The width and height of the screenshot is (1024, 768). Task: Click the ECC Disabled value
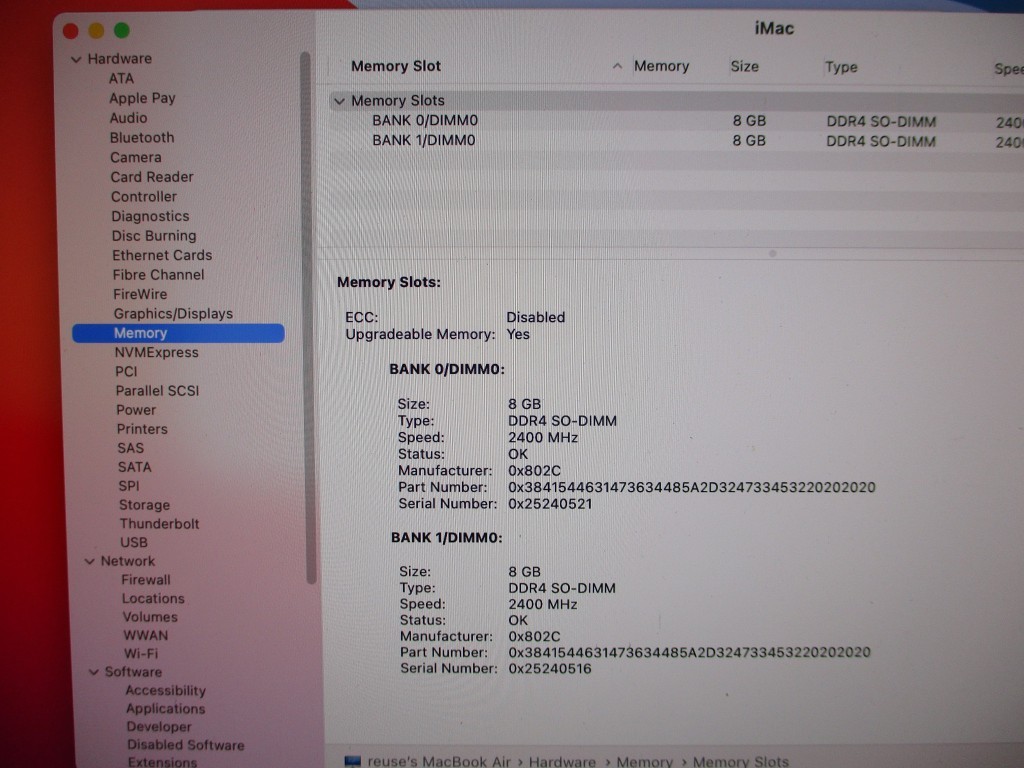536,317
